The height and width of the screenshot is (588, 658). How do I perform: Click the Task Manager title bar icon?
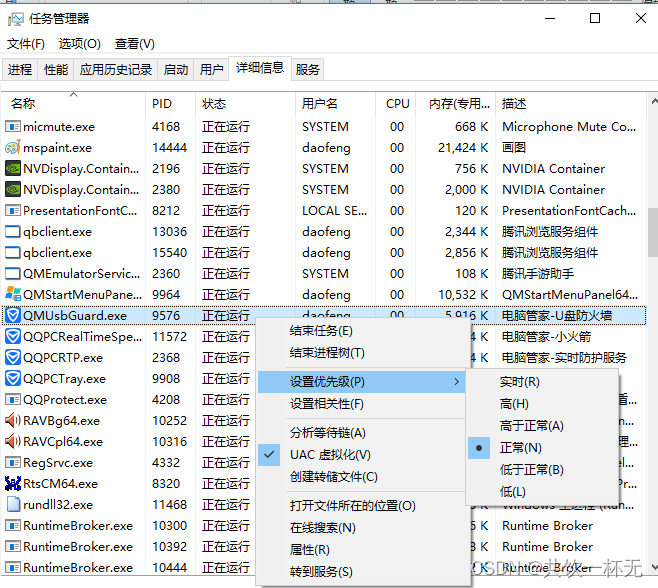click(x=16, y=19)
